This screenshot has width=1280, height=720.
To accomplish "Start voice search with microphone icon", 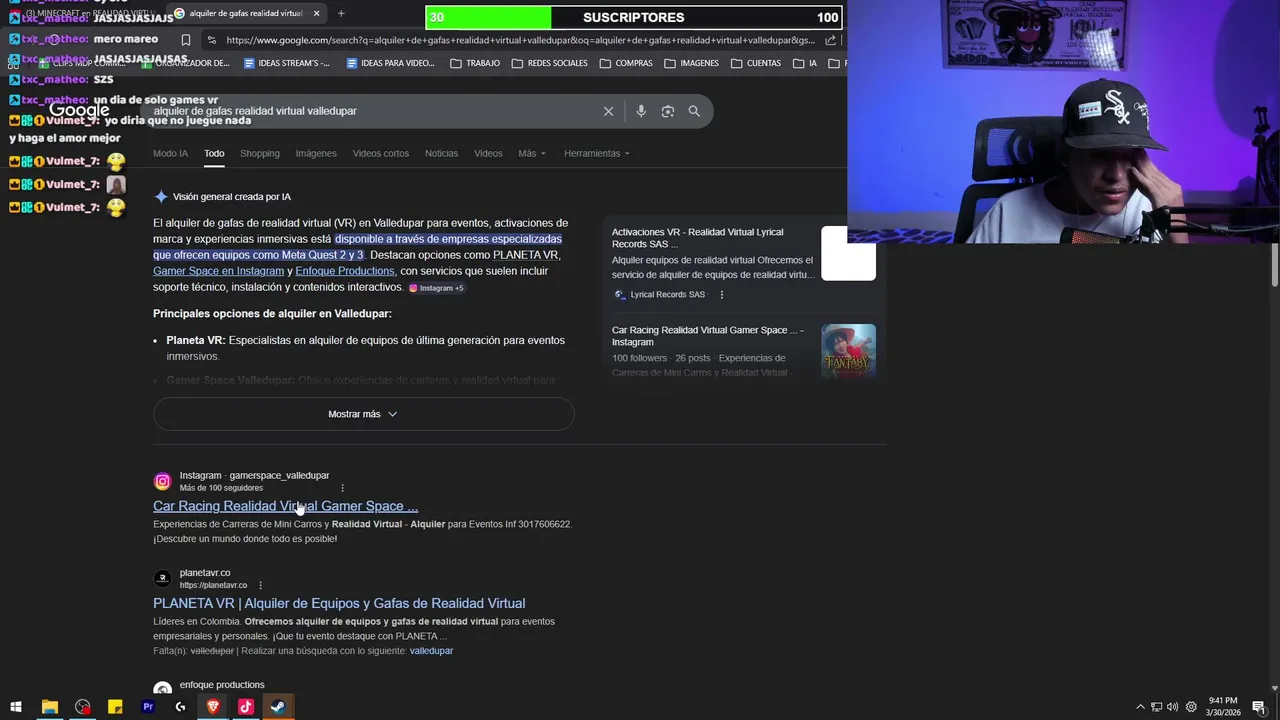I will click(x=641, y=111).
